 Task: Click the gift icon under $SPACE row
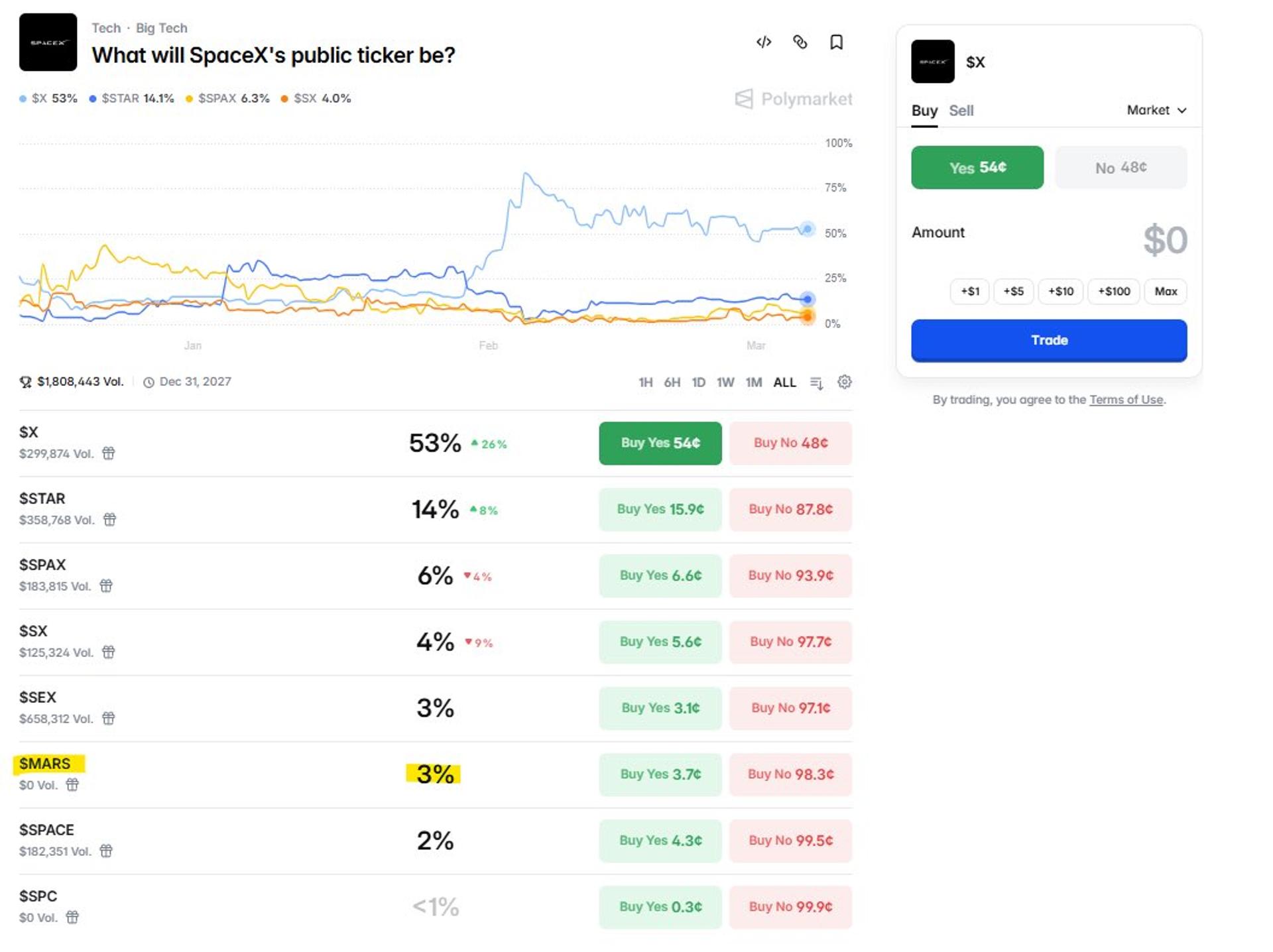106,851
